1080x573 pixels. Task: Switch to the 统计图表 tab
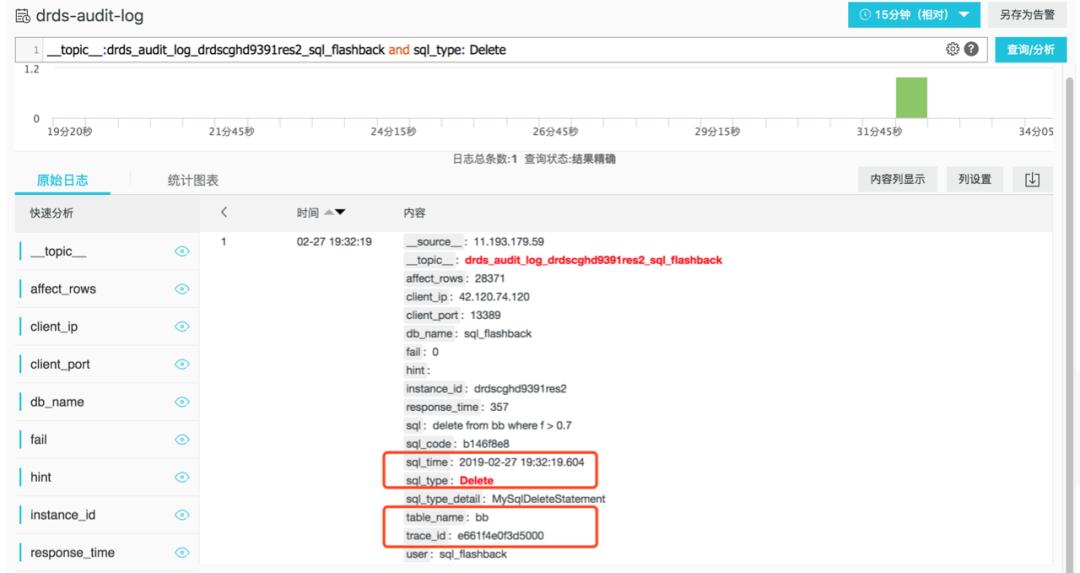coord(193,180)
